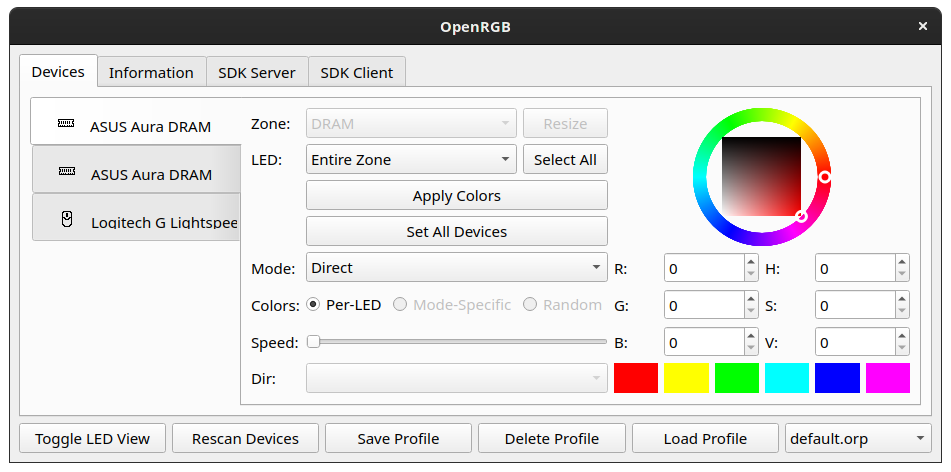Switch to the SDK Server tab

[x=257, y=73]
